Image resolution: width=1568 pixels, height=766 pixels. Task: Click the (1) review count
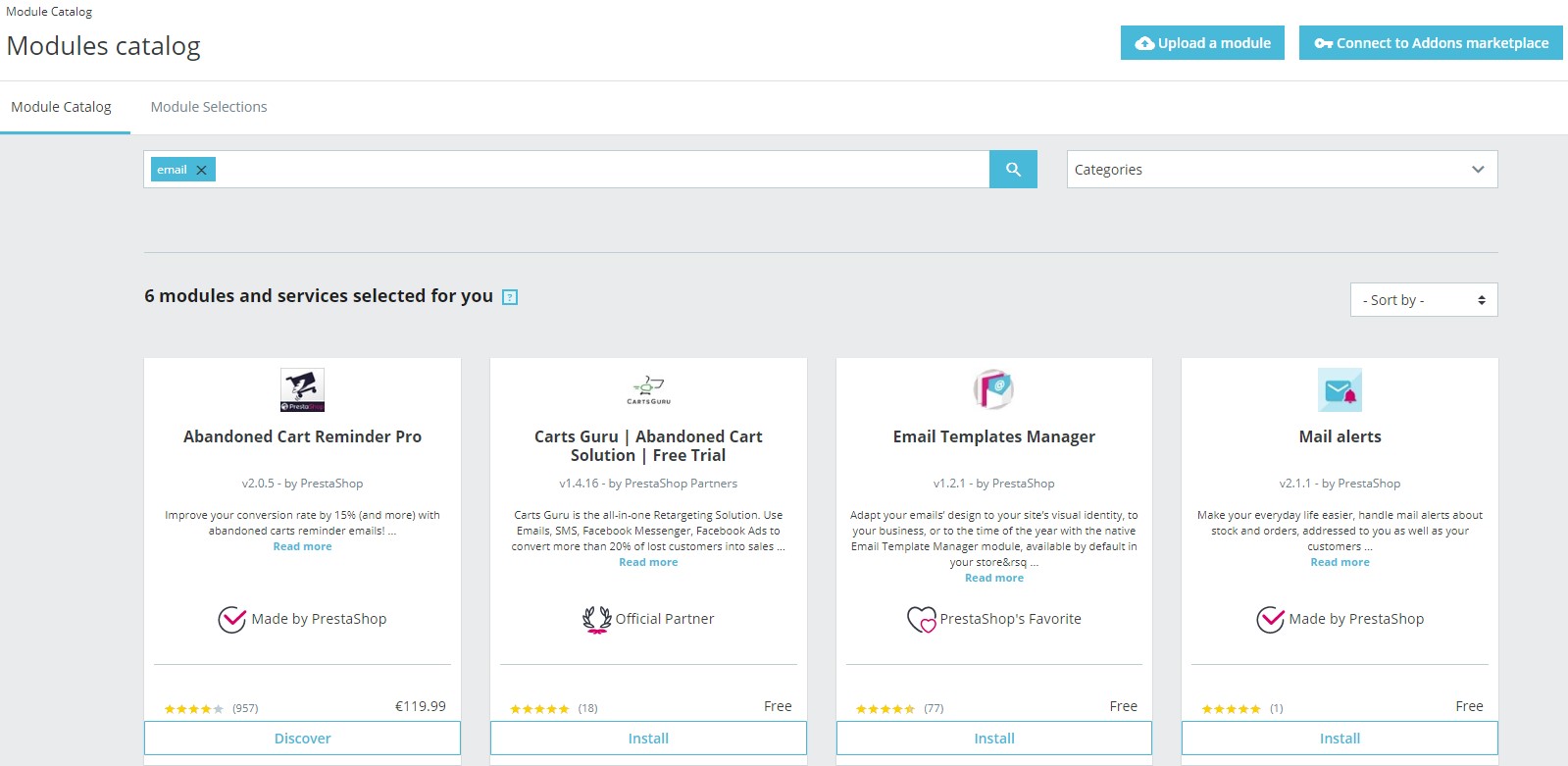tap(1277, 708)
